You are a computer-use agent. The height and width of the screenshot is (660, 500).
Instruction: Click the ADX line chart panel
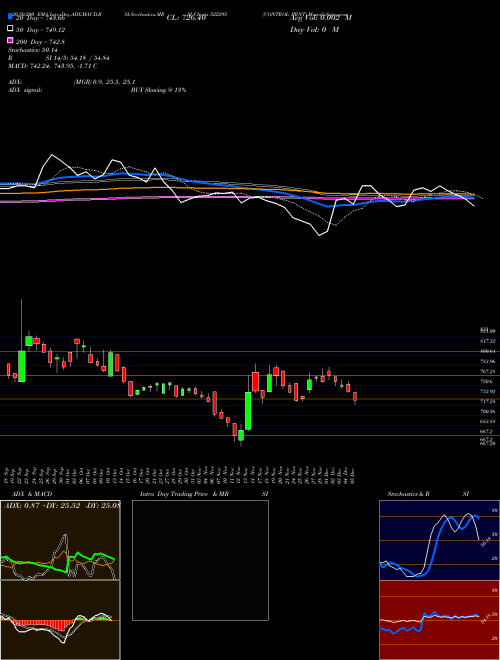60,540
